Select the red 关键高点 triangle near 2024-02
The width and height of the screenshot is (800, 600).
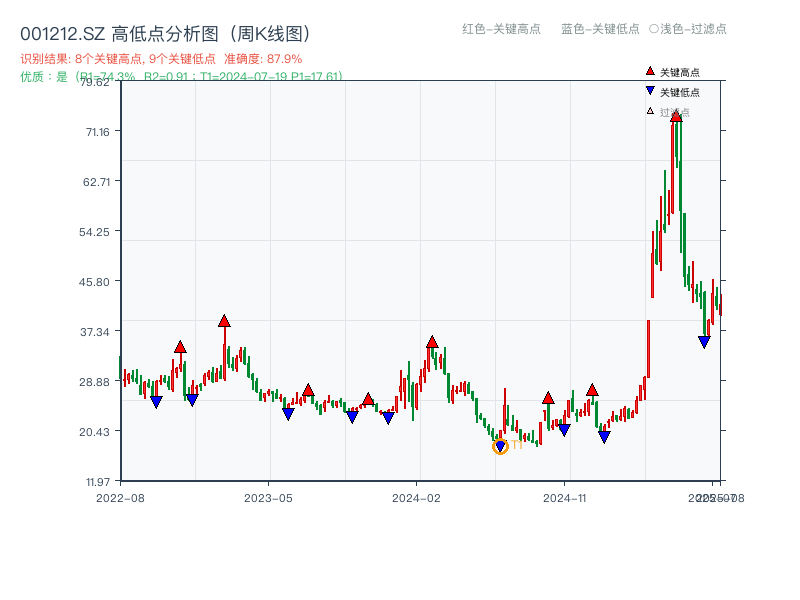pos(432,343)
